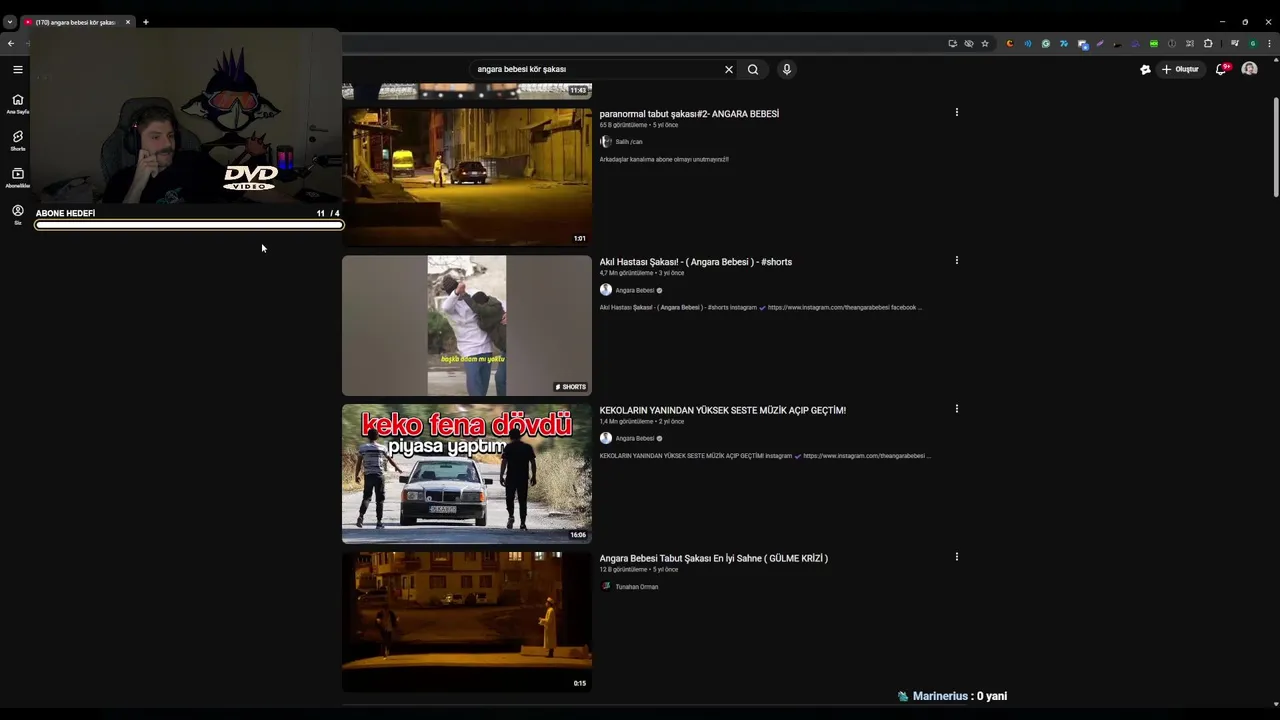Open title Angara Bebesi Tabut Şakası En İyi Sahne
Image resolution: width=1280 pixels, height=720 pixels.
pyautogui.click(x=714, y=558)
